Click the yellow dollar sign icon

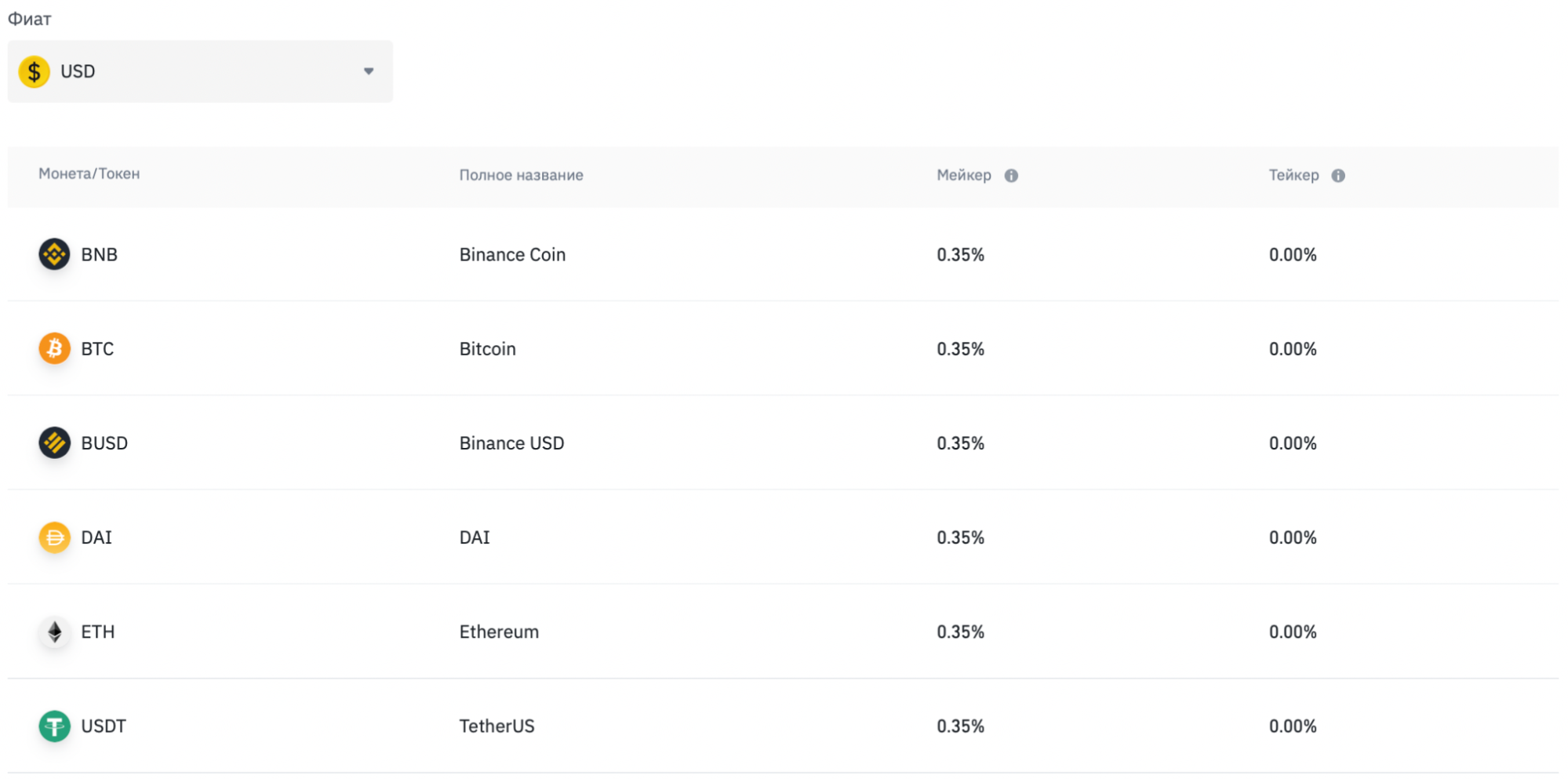[34, 71]
